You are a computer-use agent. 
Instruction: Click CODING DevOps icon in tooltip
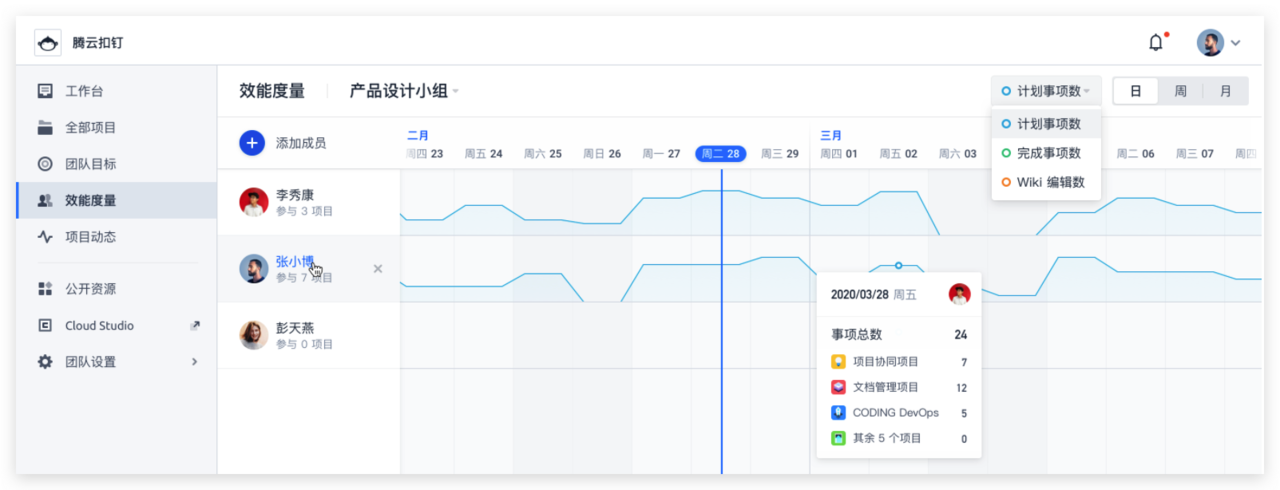point(838,412)
